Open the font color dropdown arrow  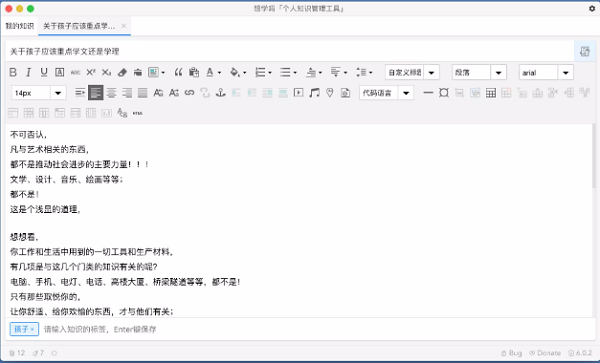pos(219,72)
